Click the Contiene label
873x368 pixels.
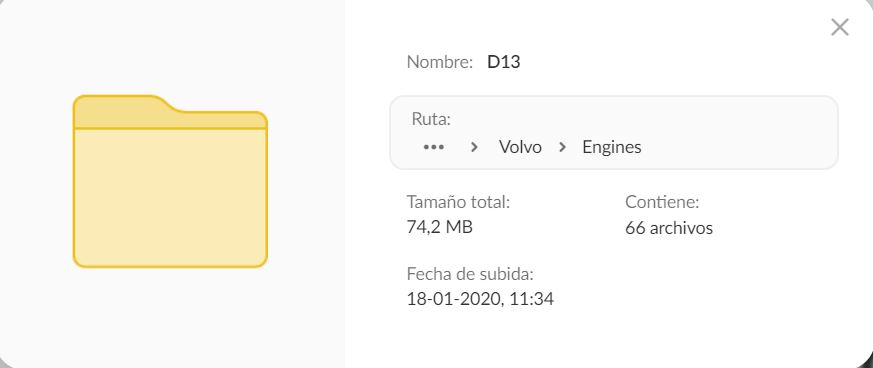(x=662, y=202)
